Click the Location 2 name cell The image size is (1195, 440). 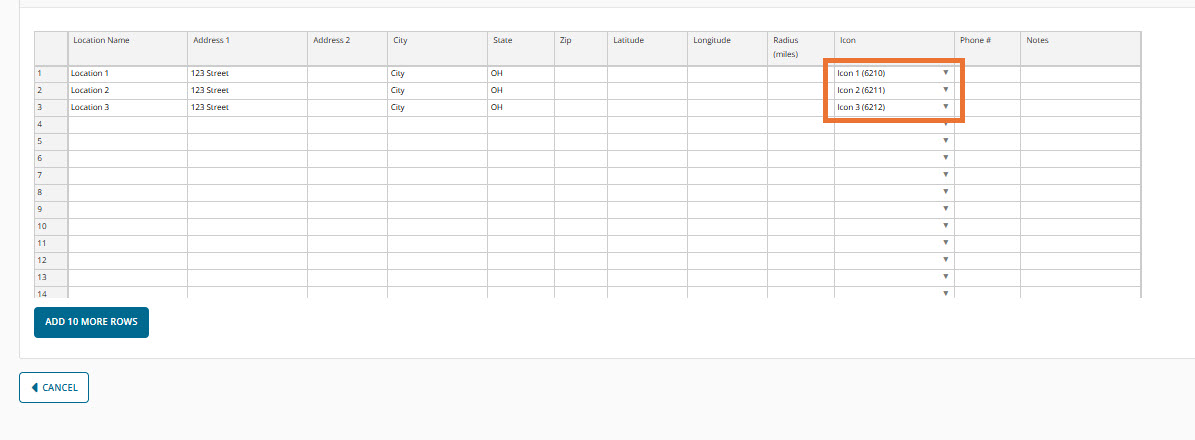[x=127, y=91]
